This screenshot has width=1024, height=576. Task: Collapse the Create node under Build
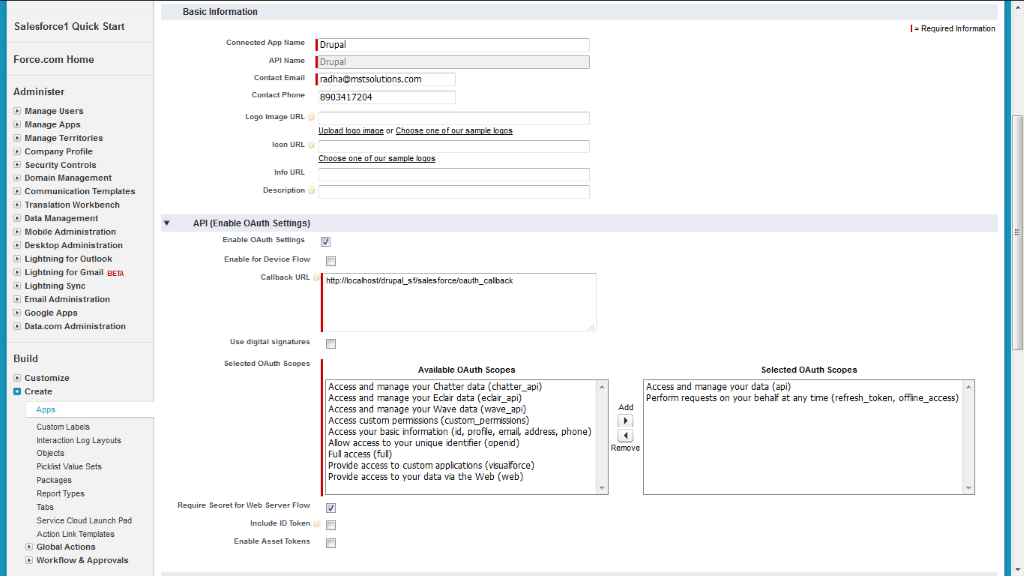pos(17,392)
